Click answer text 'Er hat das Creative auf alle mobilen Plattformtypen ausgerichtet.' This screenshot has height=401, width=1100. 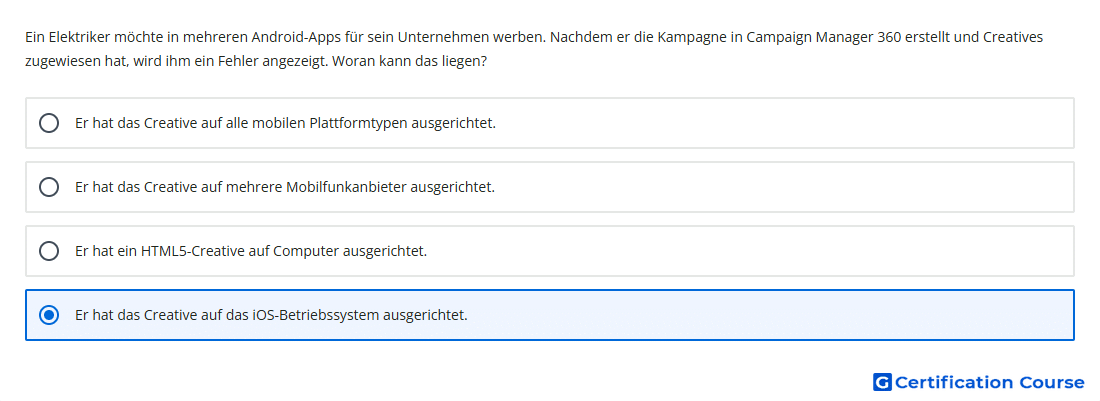click(x=286, y=123)
